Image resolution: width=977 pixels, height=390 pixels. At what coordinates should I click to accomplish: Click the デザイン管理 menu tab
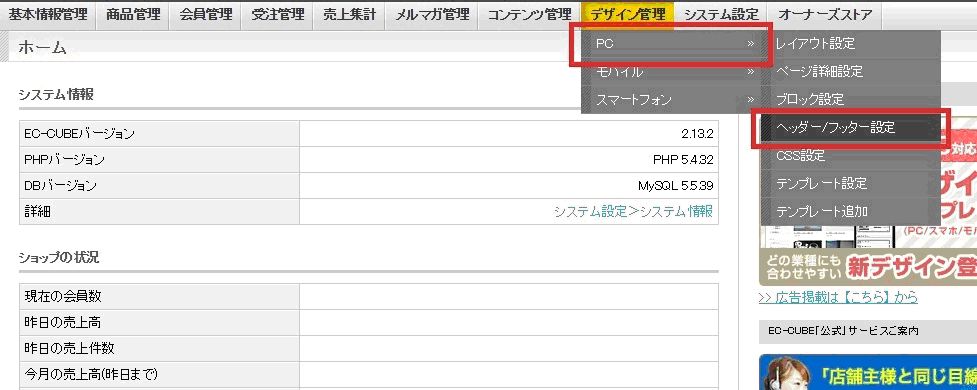pos(627,15)
